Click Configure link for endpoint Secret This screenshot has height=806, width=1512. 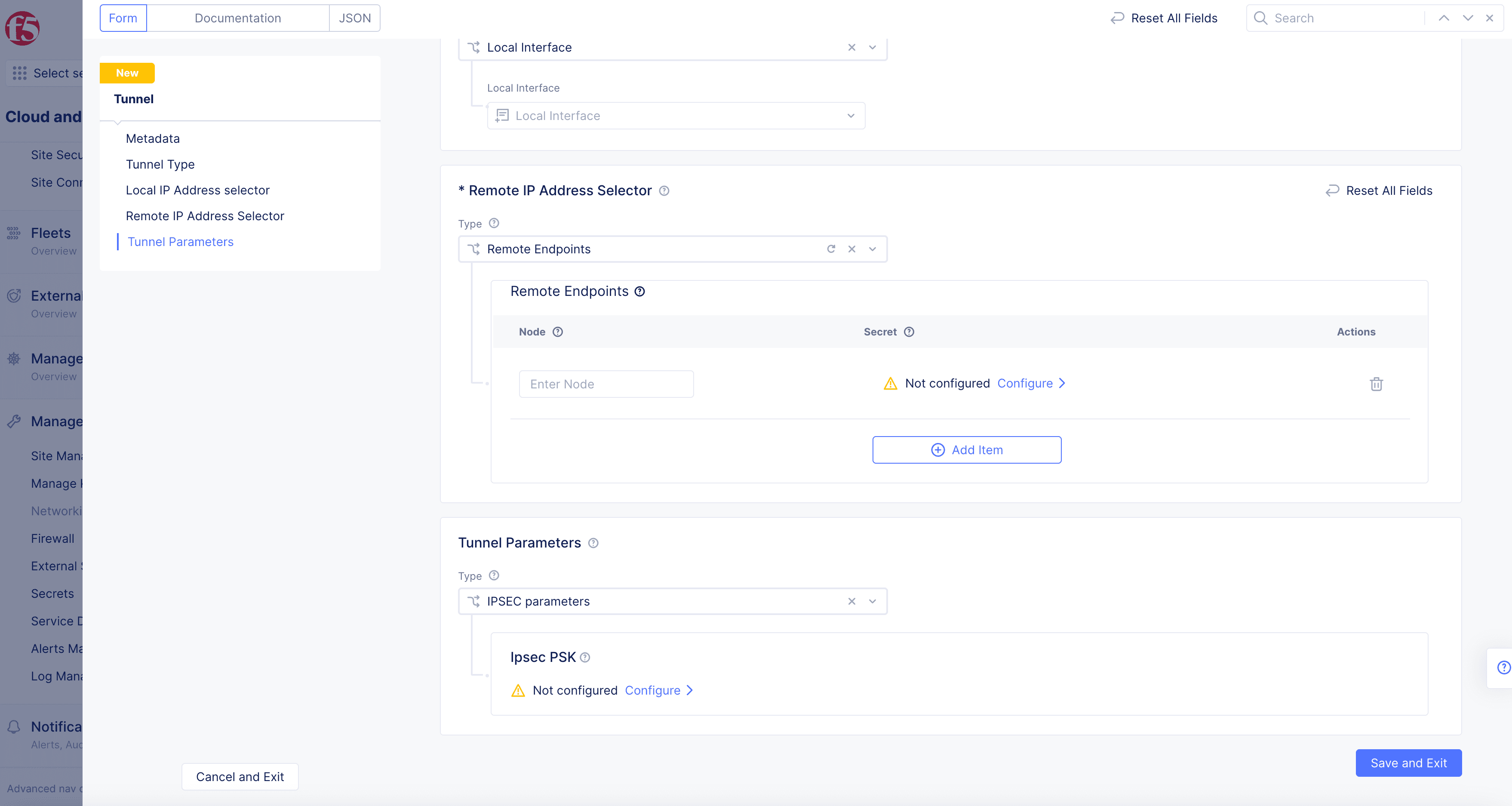click(1031, 383)
